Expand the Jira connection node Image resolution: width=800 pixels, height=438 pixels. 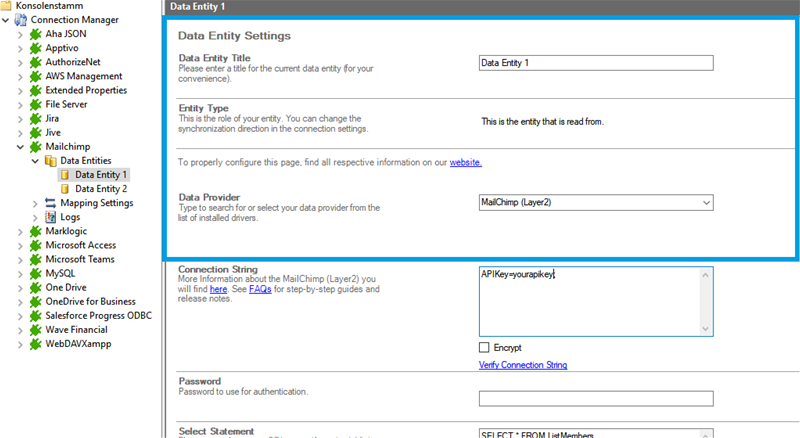(x=22, y=118)
